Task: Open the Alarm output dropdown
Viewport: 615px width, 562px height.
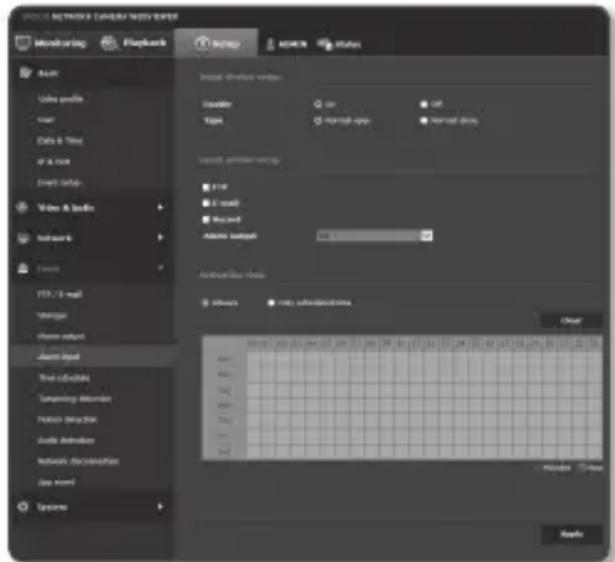Action: coord(375,236)
